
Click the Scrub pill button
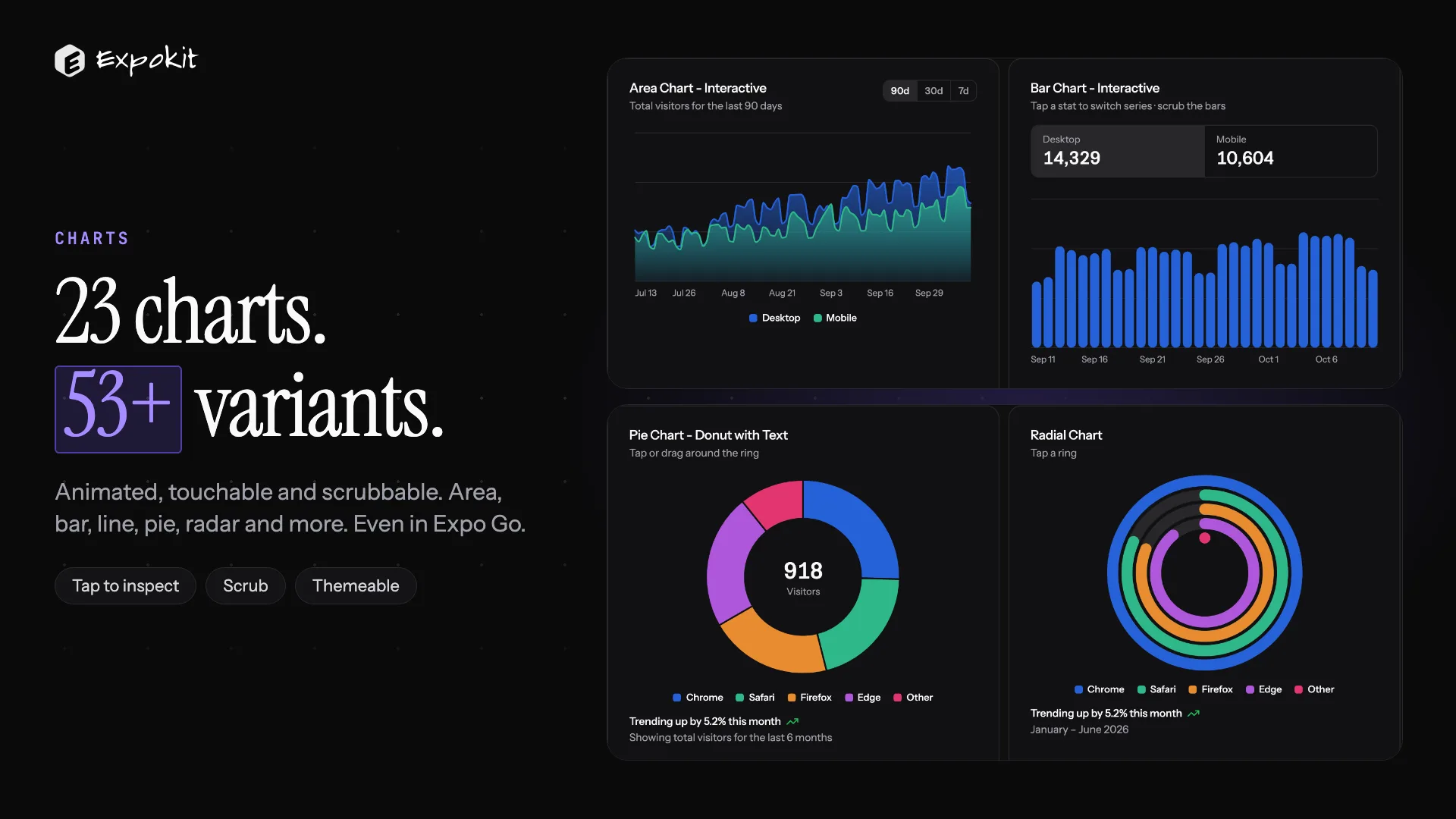tap(246, 586)
